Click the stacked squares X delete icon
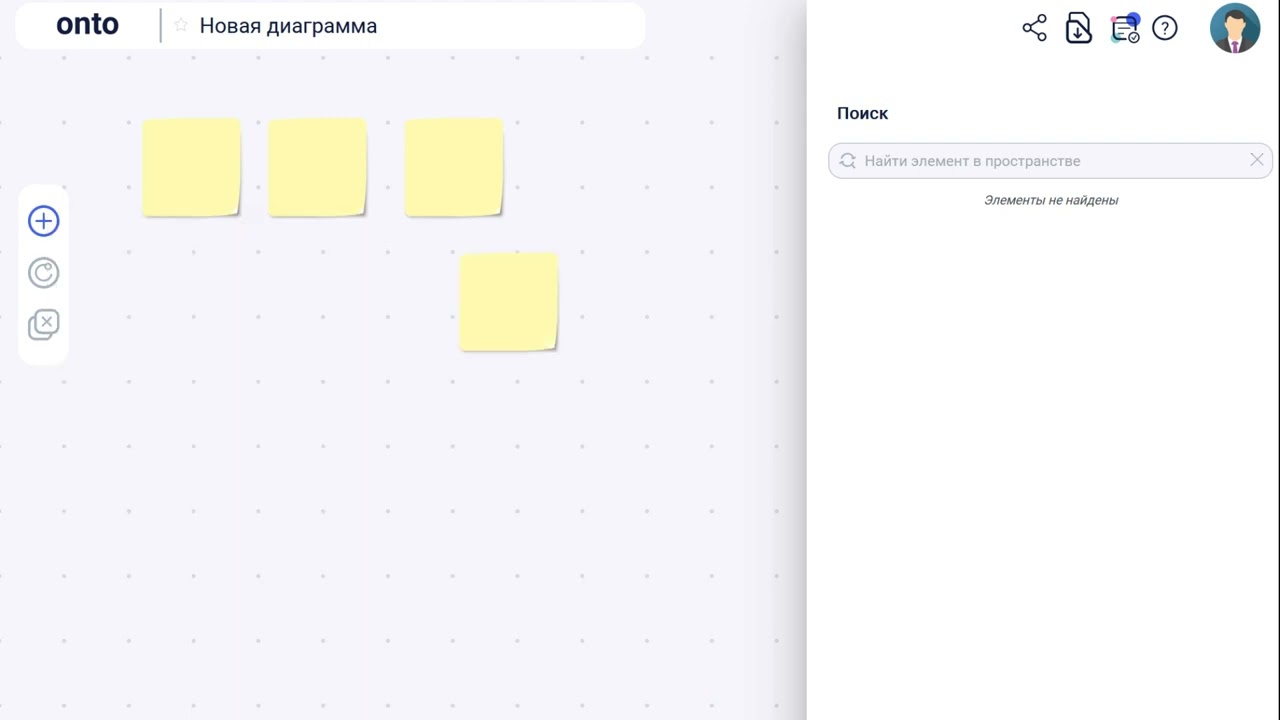Screen dimensions: 1280x720 tap(43, 325)
